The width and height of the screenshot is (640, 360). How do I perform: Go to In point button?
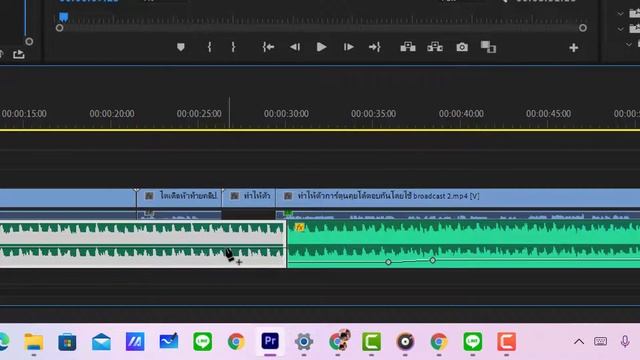point(268,47)
